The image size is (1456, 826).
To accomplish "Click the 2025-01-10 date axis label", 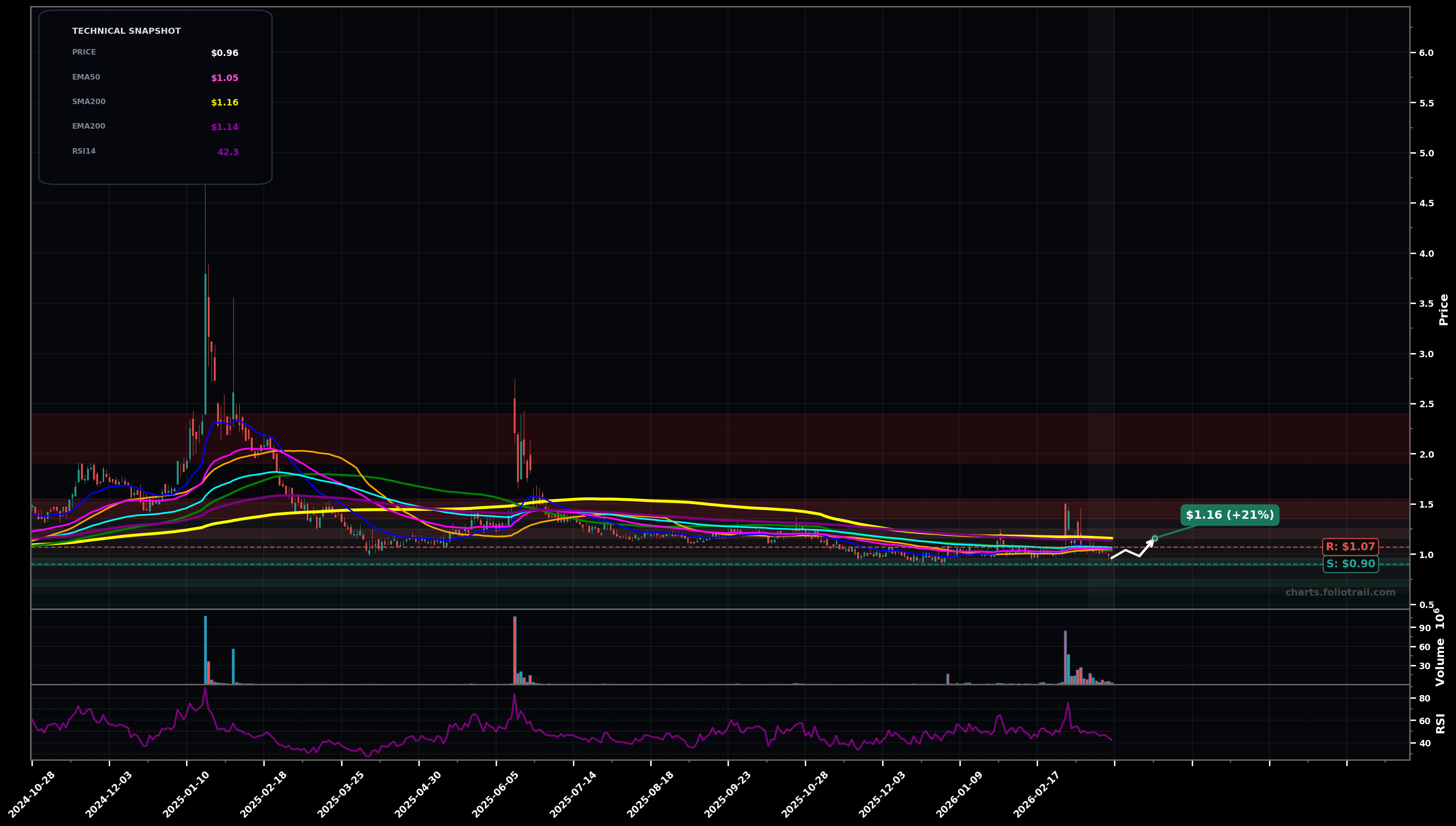I will click(186, 795).
